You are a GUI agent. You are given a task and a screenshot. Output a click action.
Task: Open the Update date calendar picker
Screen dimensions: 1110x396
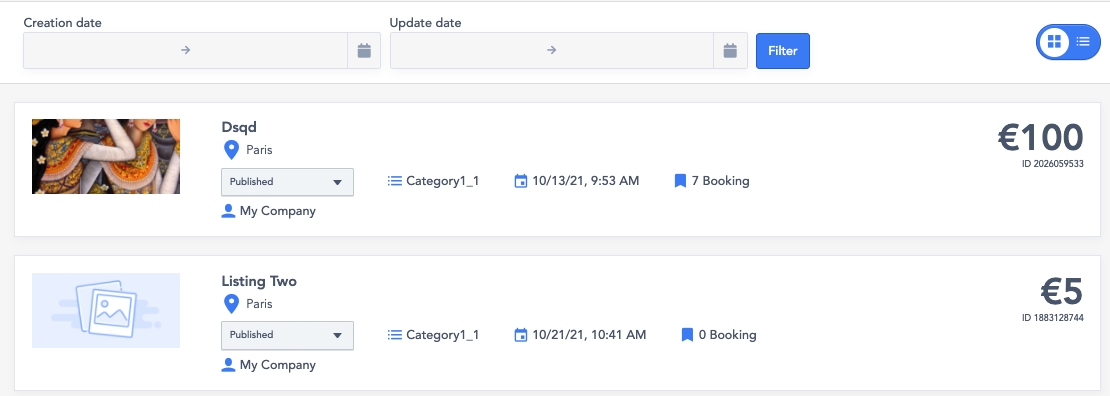(x=730, y=50)
